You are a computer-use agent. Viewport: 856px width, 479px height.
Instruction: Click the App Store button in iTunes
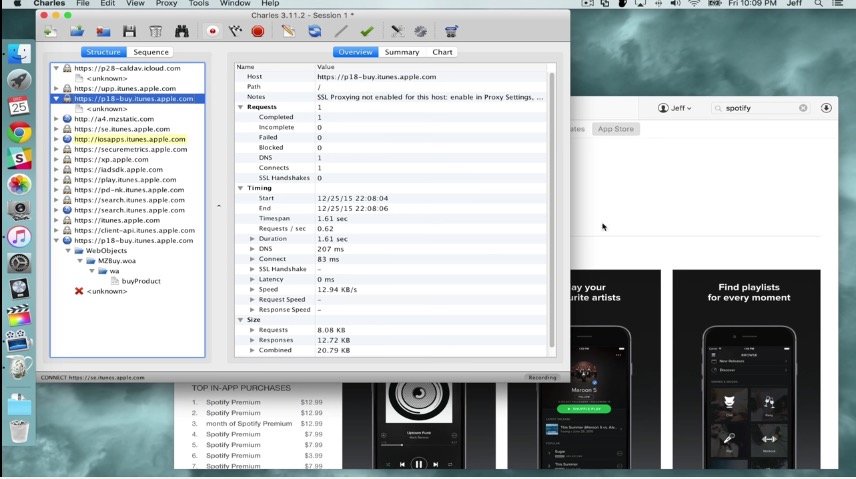pos(615,129)
